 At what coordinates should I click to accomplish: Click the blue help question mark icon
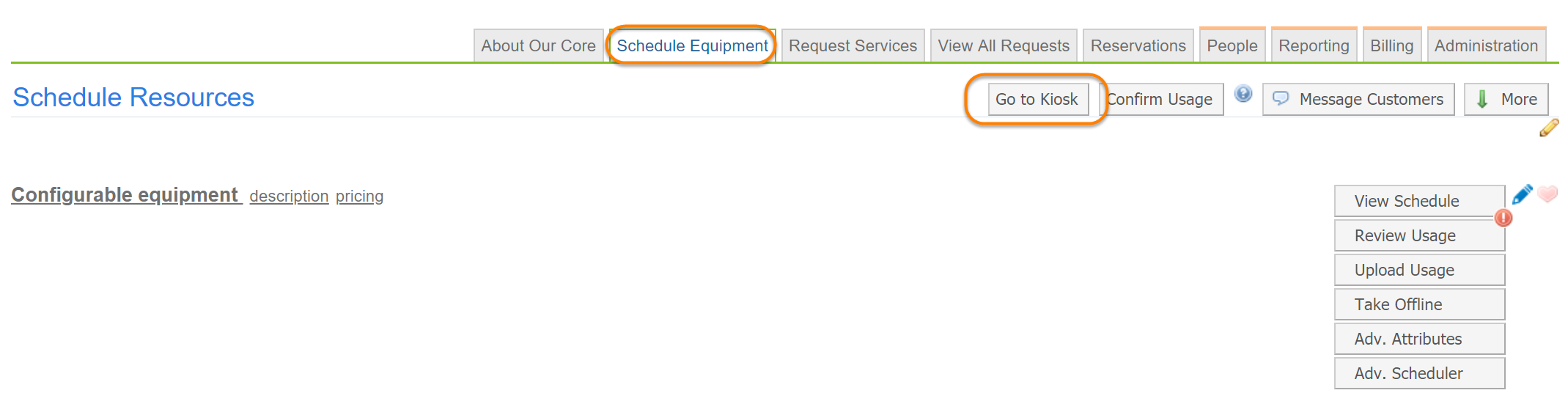(1243, 94)
